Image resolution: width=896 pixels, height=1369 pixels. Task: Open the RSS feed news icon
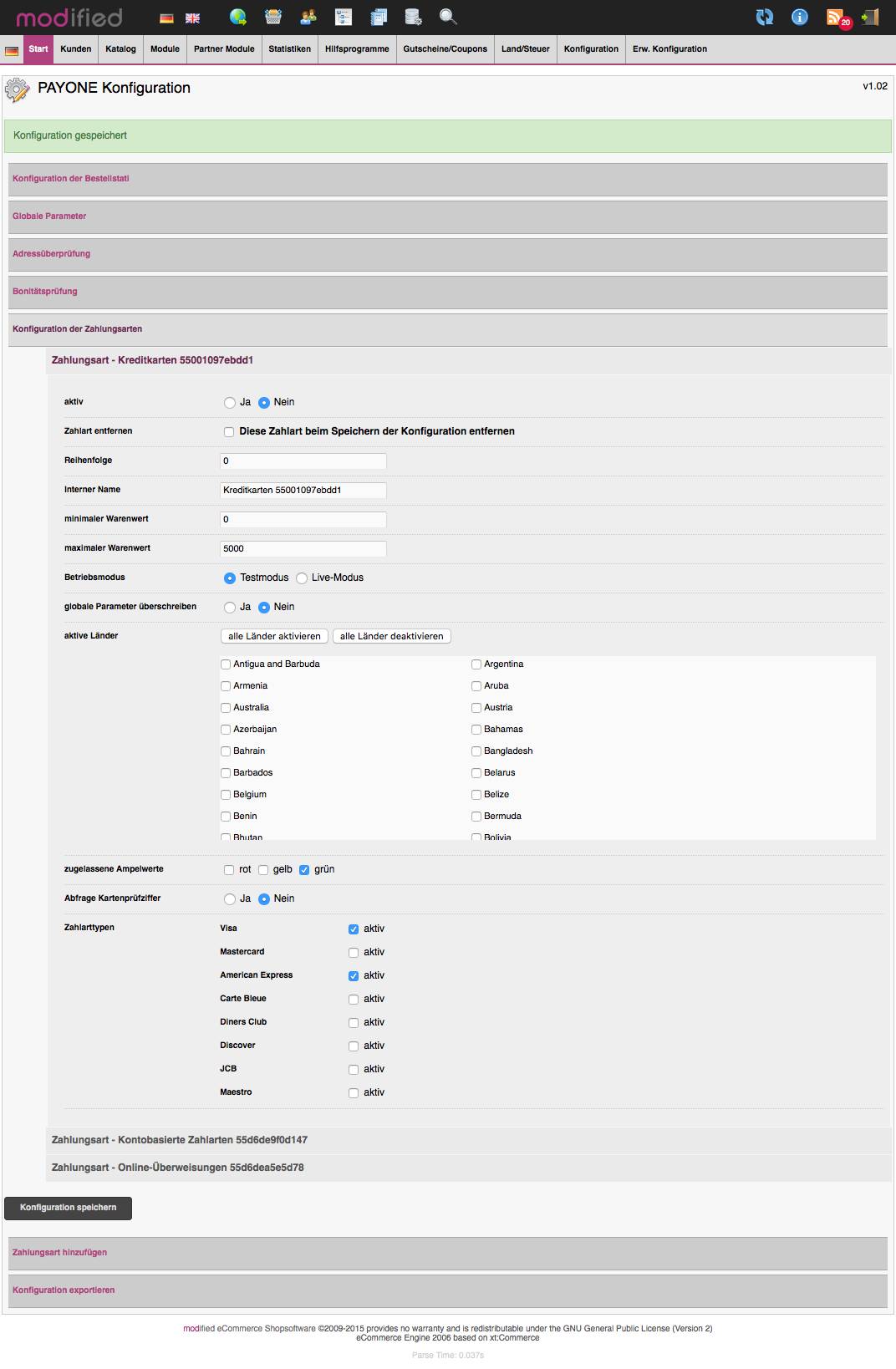click(x=835, y=18)
